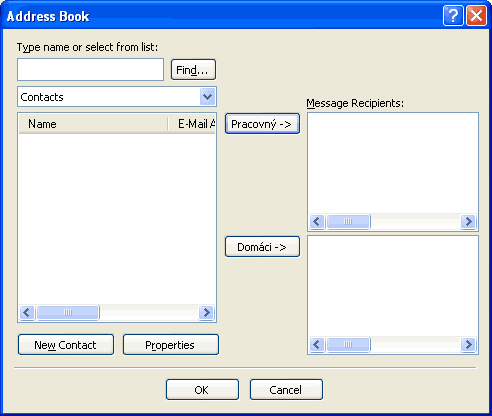Add contact with Pracovný -> button

point(262,124)
